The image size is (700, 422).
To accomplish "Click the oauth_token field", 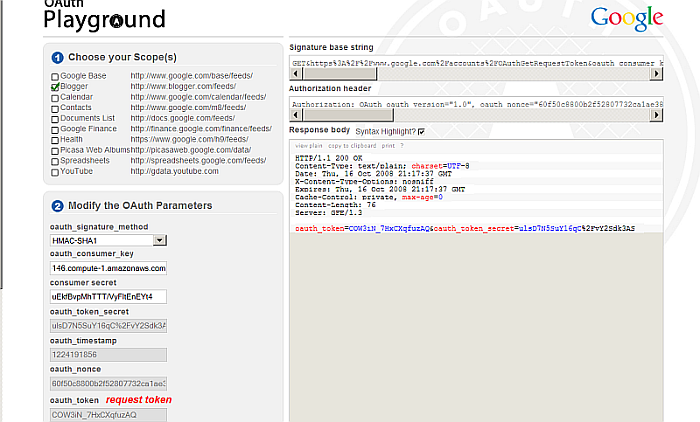I will pos(108,415).
